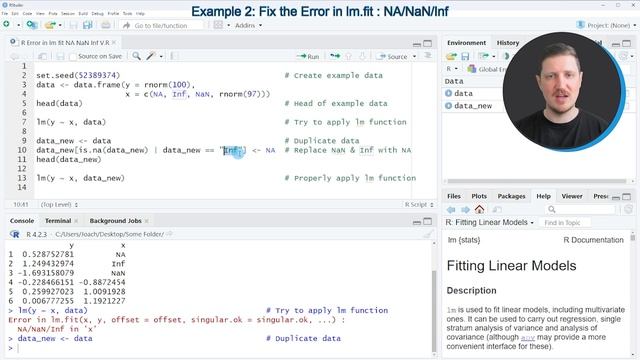Toggle the Source on Save checkbox
The width and height of the screenshot is (640, 360).
(73, 57)
